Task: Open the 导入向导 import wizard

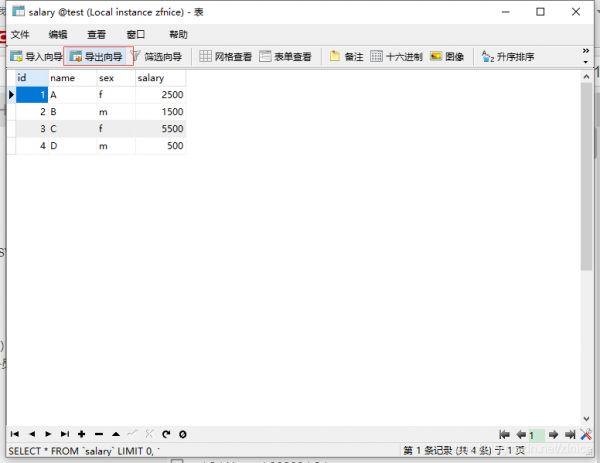Action: tap(36, 57)
